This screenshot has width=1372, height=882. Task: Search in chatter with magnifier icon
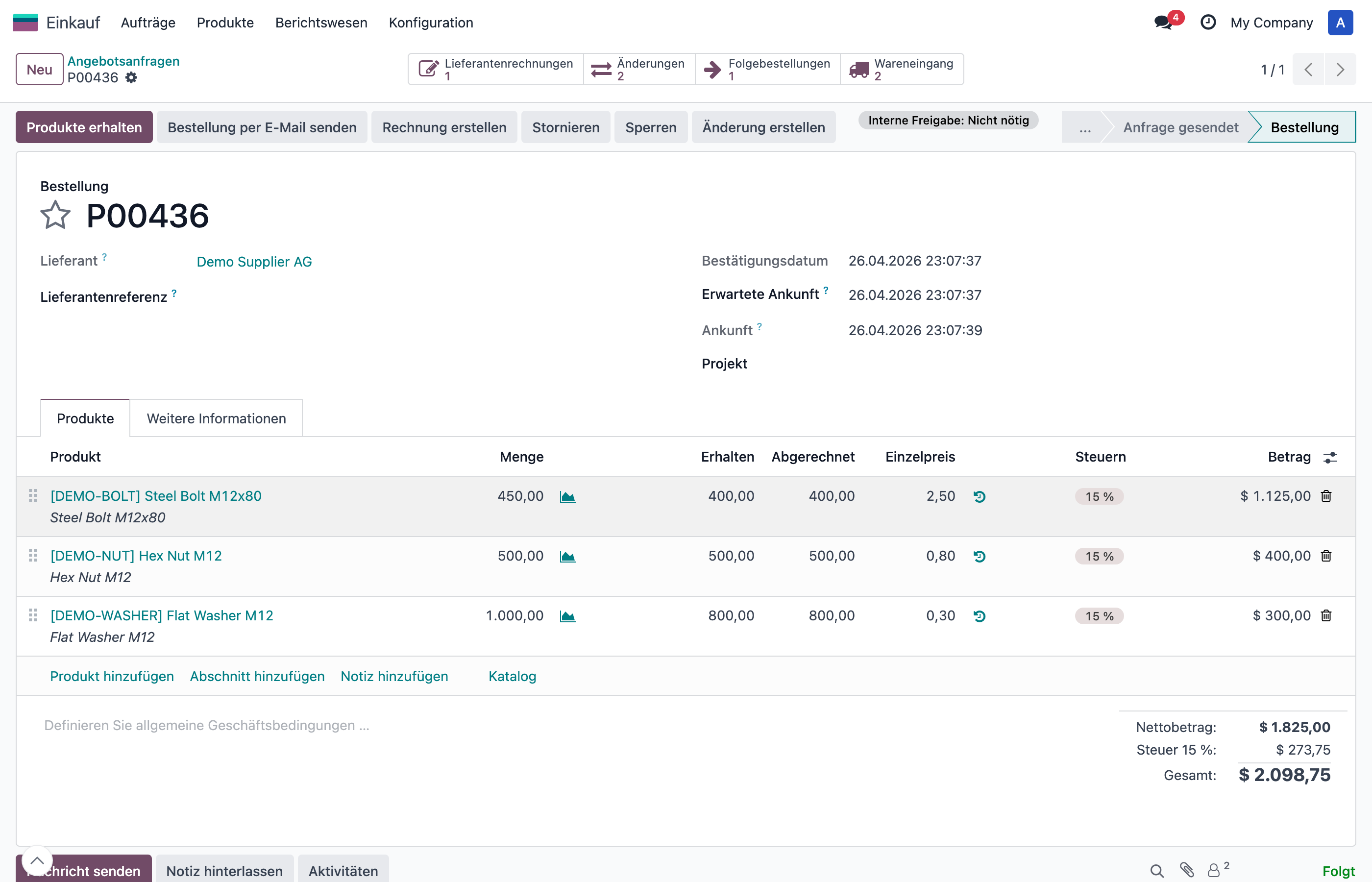(1157, 871)
